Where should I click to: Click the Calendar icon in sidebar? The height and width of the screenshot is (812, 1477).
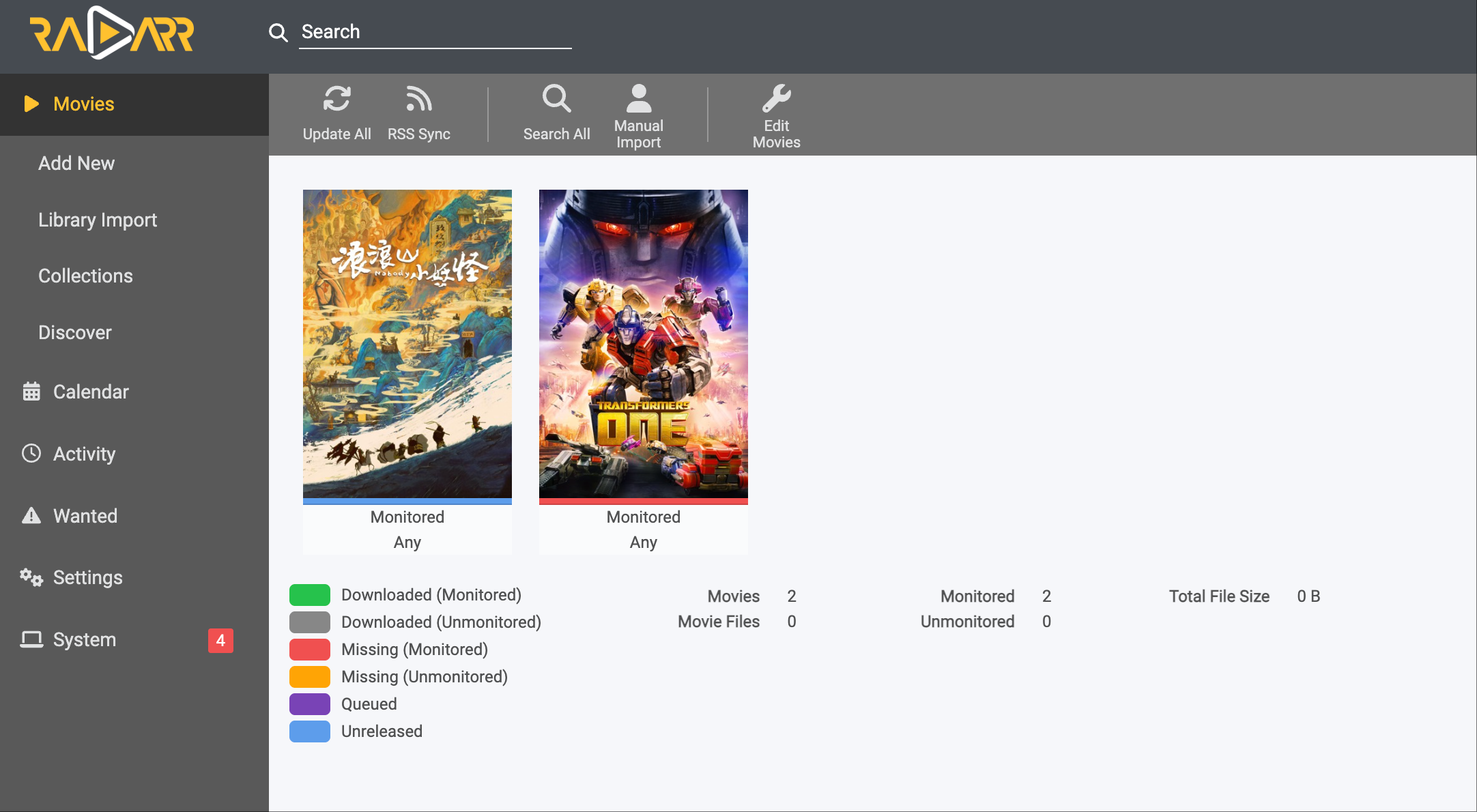pyautogui.click(x=31, y=391)
